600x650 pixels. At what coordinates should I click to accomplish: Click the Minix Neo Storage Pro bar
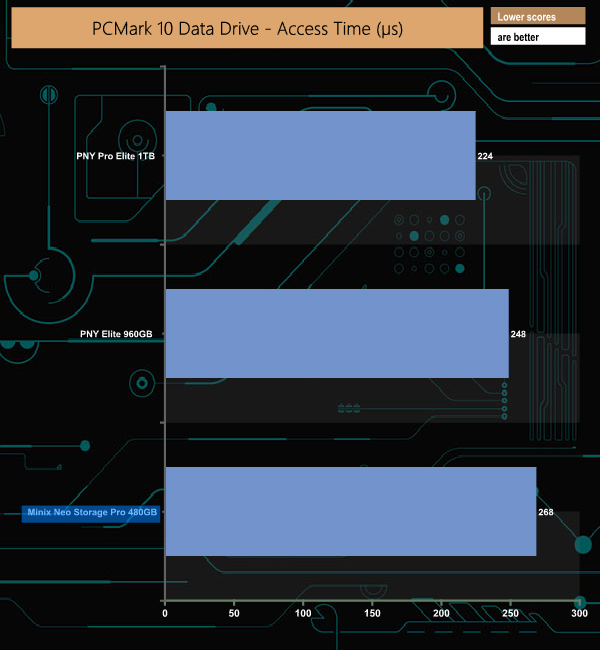[351, 511]
